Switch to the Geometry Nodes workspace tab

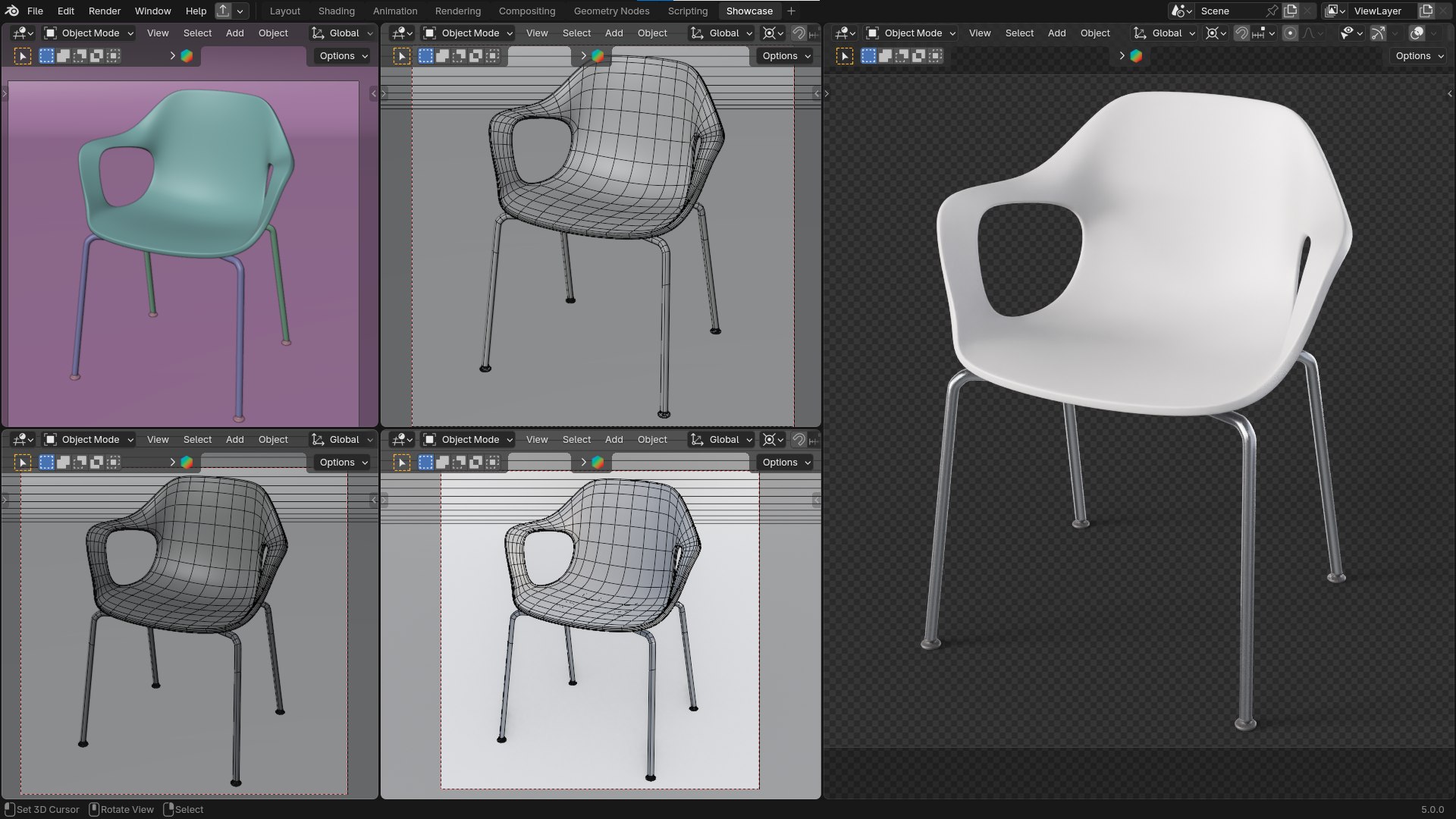click(x=611, y=11)
